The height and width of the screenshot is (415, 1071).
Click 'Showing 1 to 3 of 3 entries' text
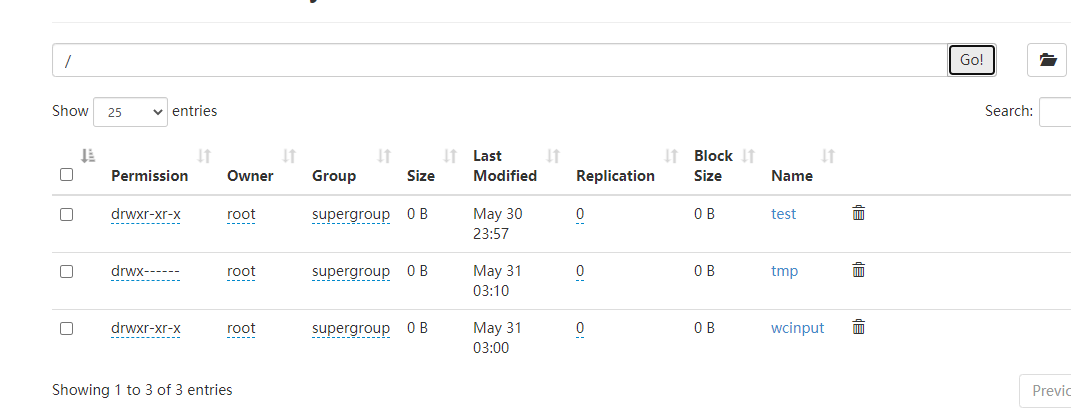coord(142,390)
